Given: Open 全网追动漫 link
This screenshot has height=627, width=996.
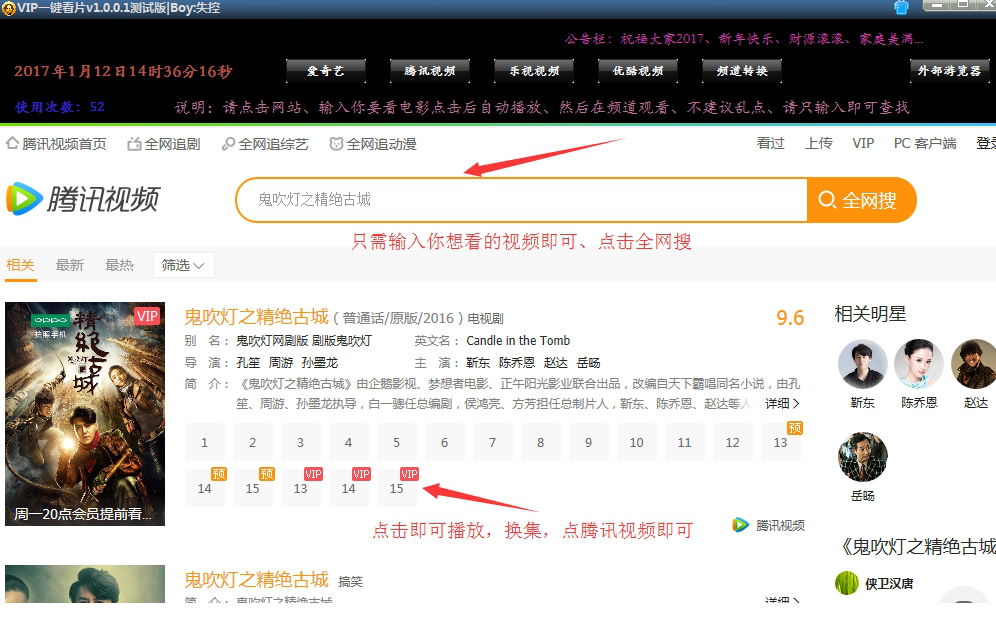Looking at the screenshot, I should pos(373,144).
